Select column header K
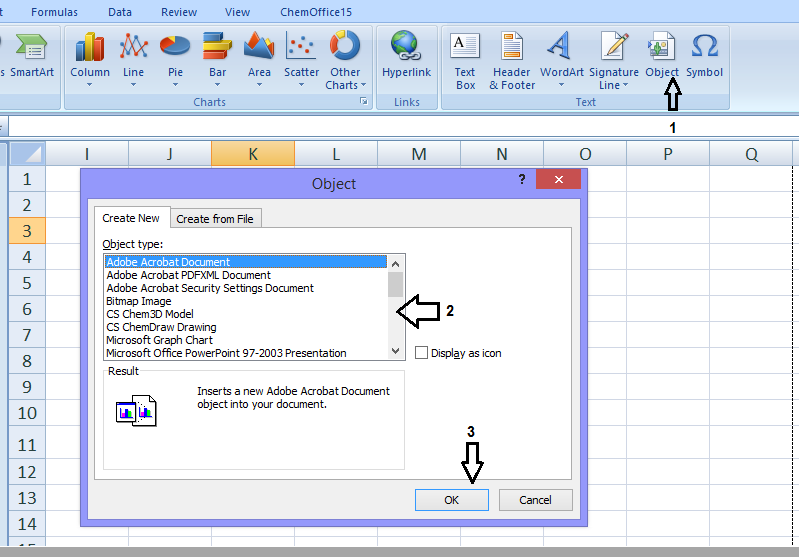The image size is (799, 557). pyautogui.click(x=253, y=153)
